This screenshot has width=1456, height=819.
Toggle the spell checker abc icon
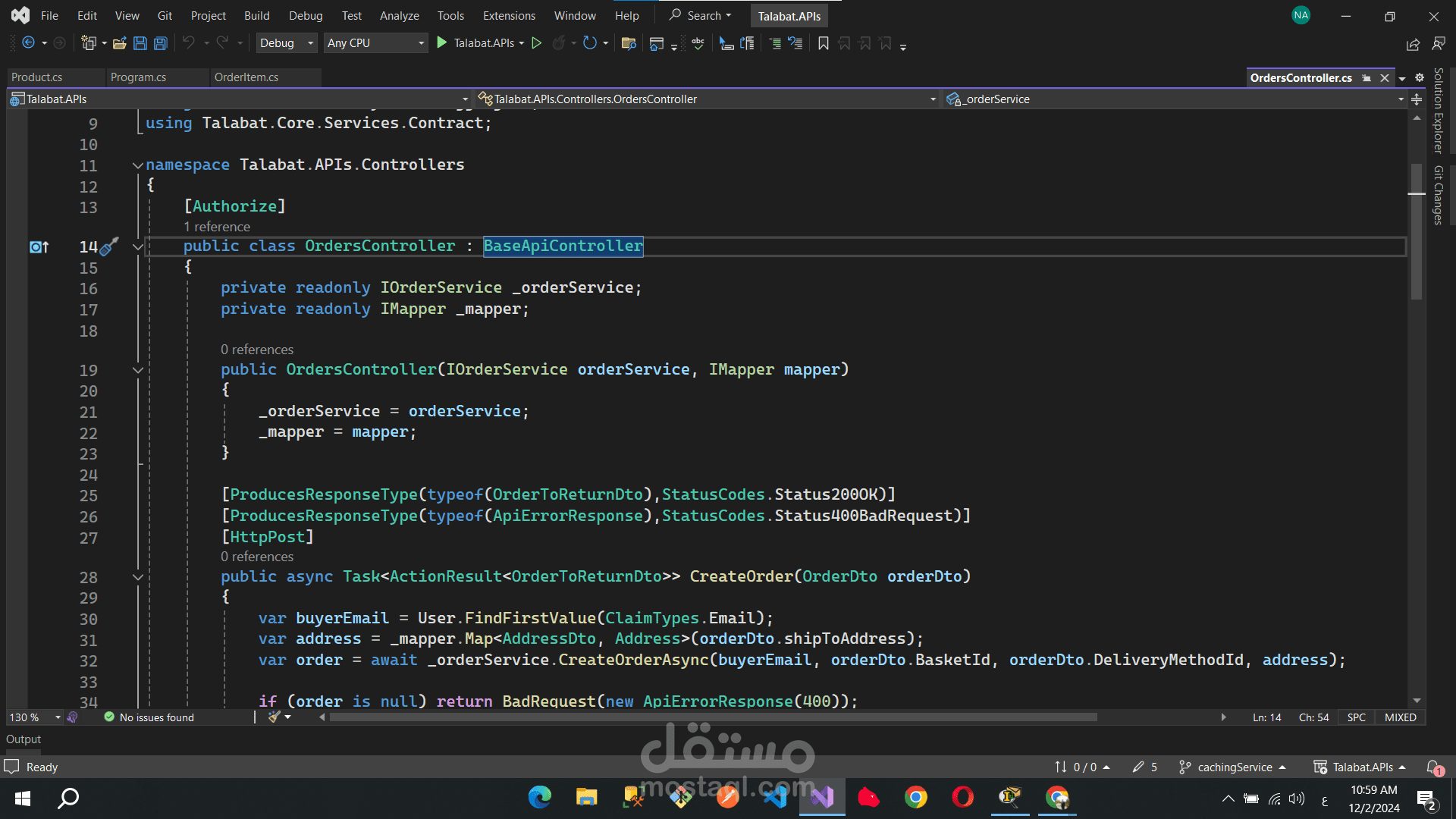tap(698, 43)
